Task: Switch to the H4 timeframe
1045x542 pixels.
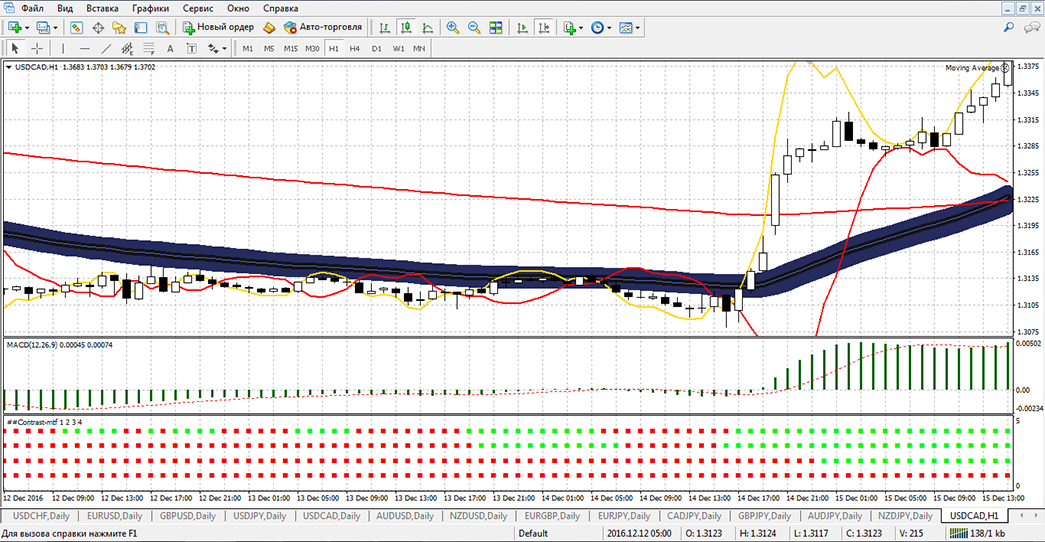Action: click(355, 48)
